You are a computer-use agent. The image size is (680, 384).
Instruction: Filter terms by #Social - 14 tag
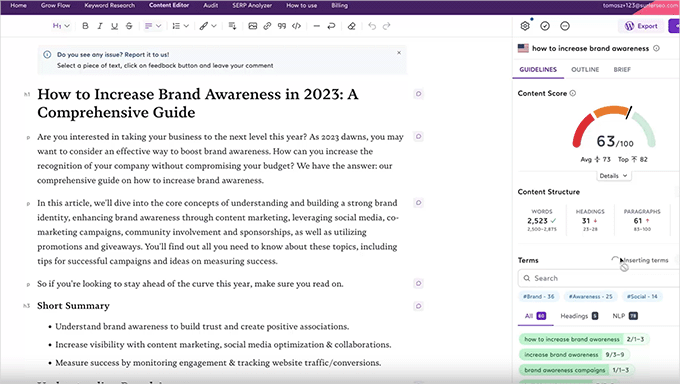pyautogui.click(x=642, y=297)
